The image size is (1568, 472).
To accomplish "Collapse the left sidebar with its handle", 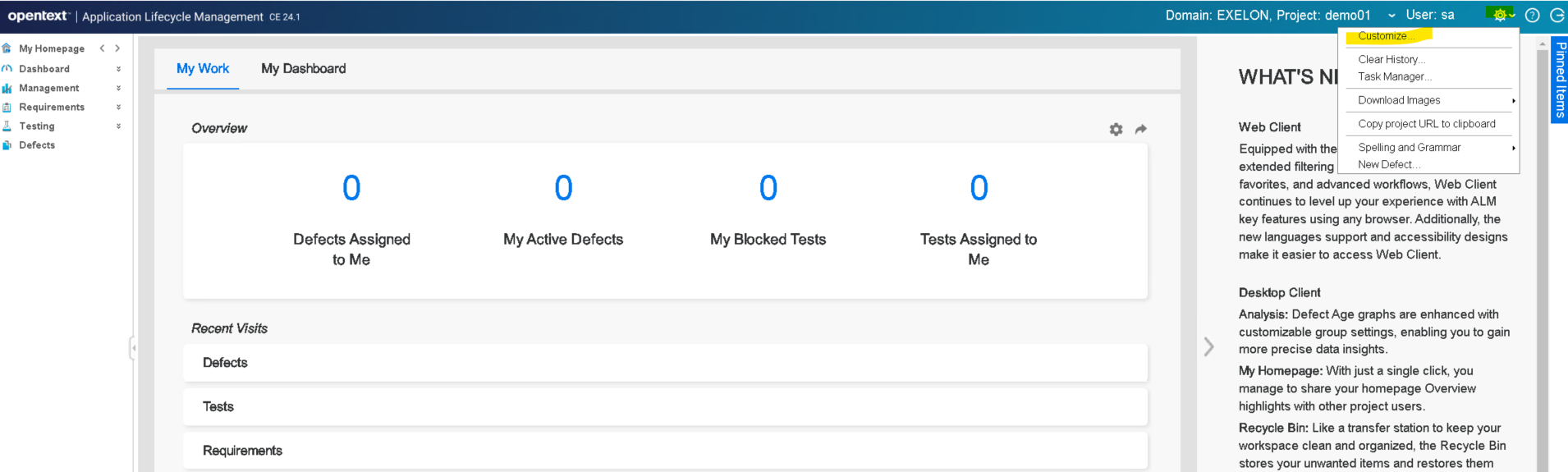I will (132, 348).
